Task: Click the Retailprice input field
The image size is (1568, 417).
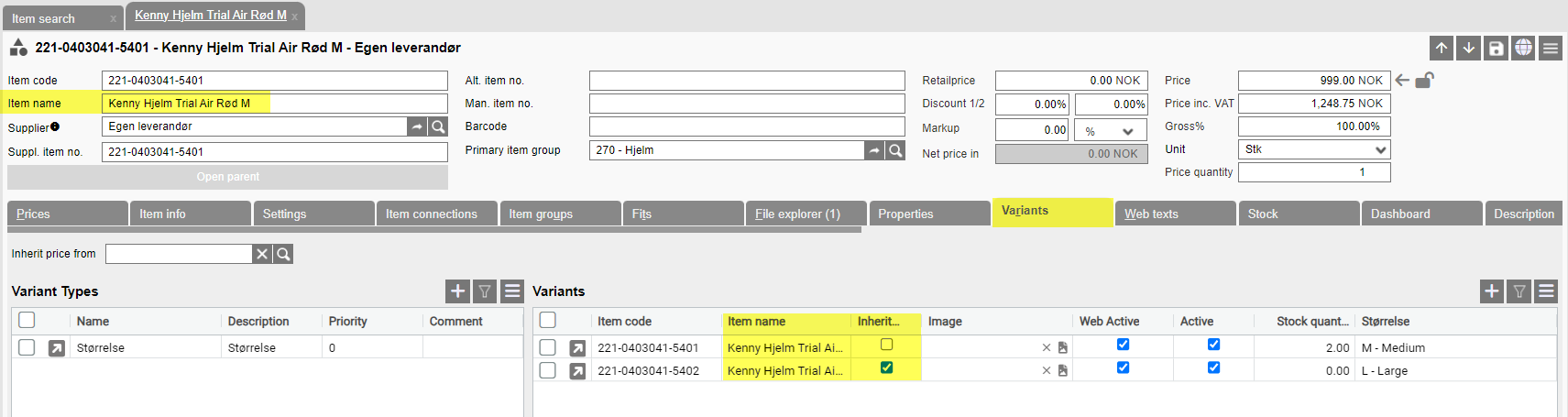Action: coord(1071,81)
